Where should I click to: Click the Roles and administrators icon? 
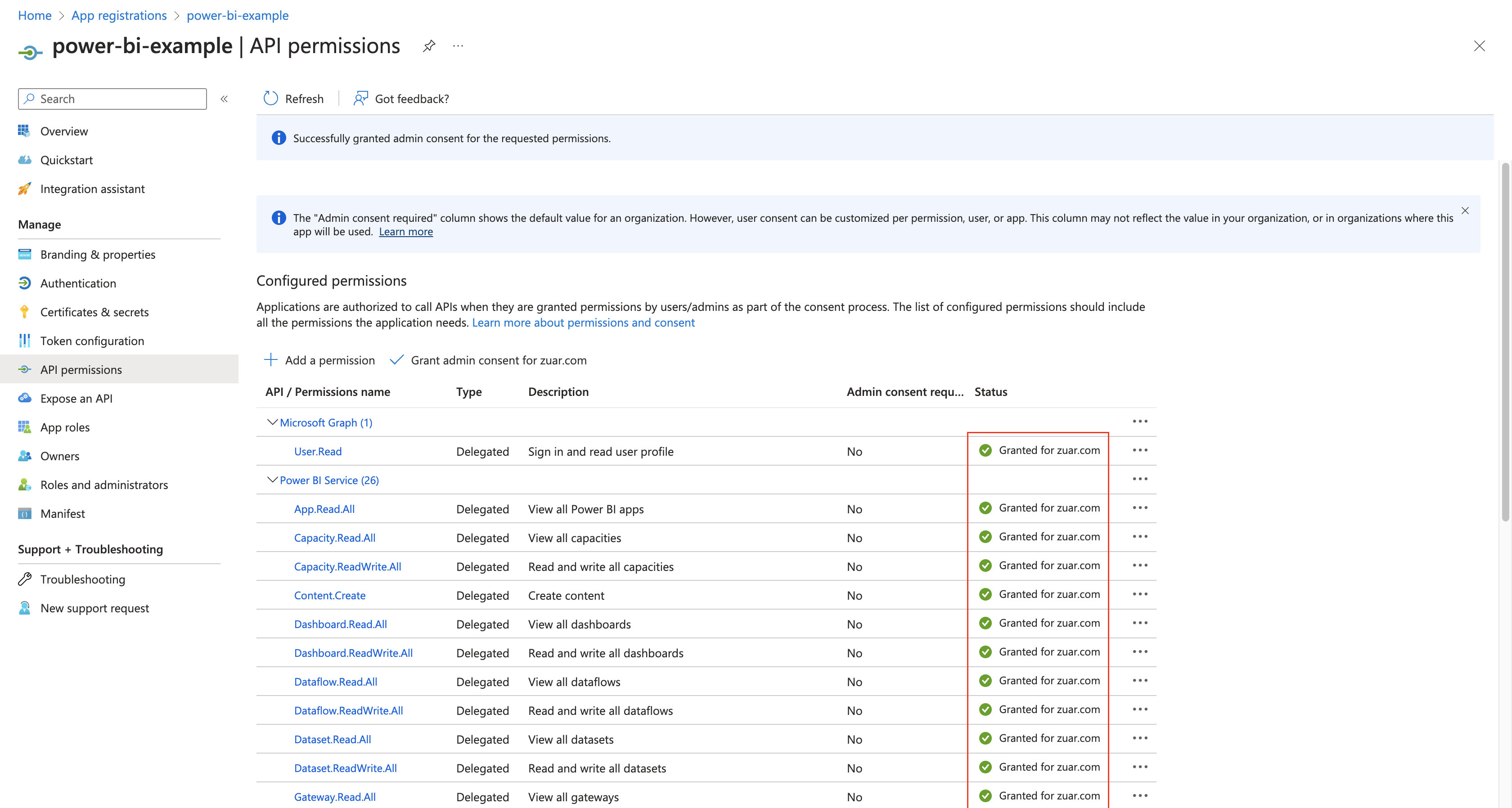pos(25,484)
